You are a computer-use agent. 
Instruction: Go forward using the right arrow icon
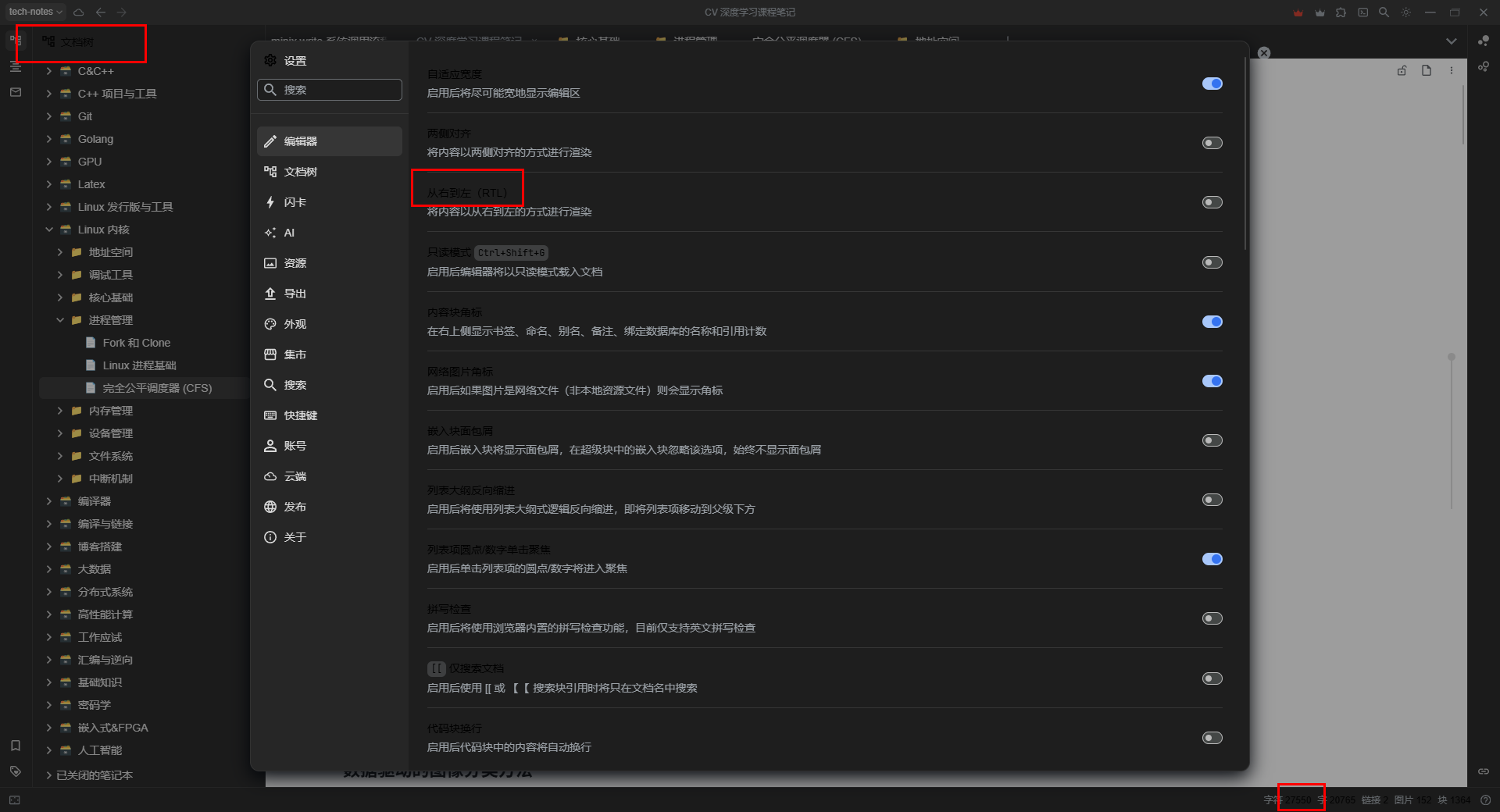point(121,12)
